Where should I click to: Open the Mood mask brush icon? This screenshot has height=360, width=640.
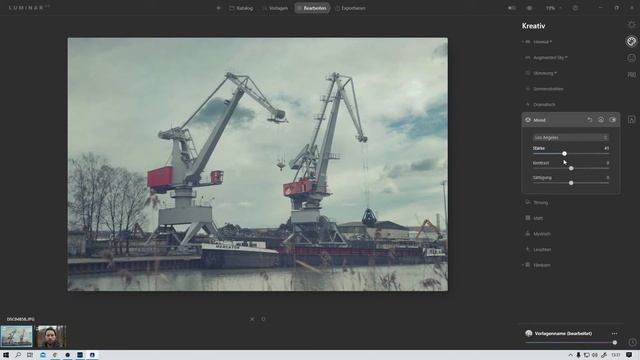[x=601, y=120]
